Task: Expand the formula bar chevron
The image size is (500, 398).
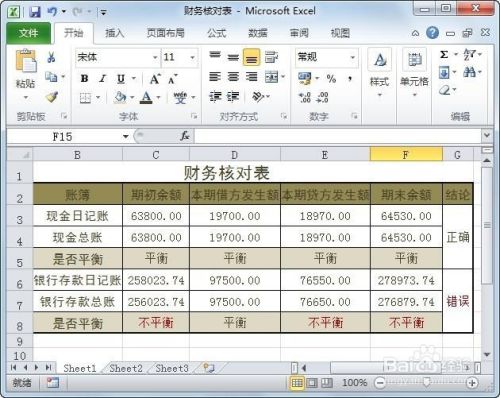Action: pos(487,135)
